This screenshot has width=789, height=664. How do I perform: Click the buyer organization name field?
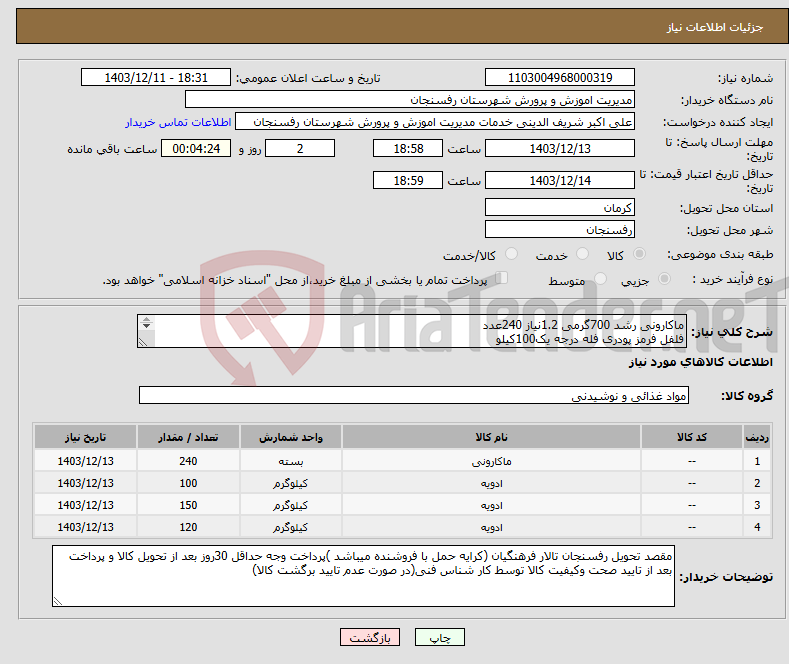click(410, 100)
